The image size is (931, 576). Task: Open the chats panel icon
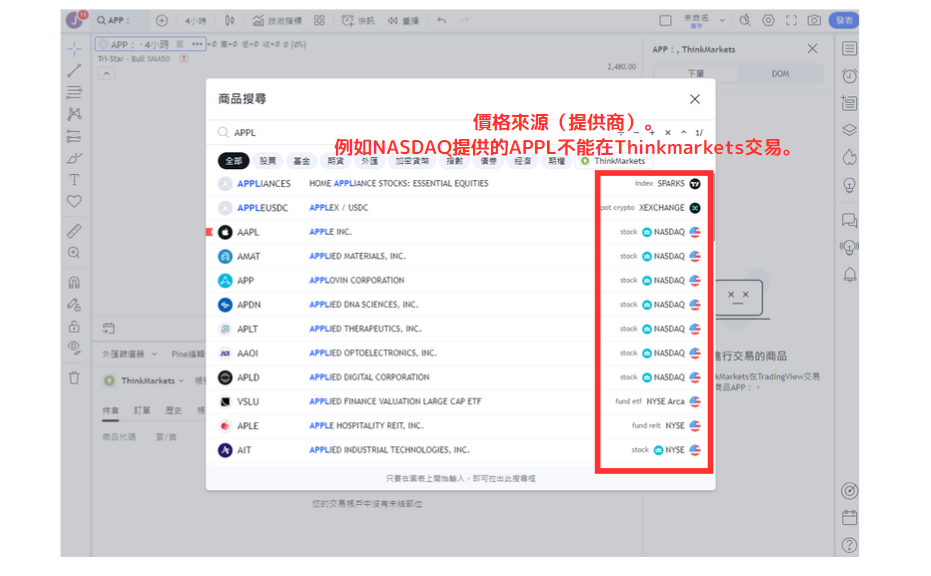point(849,221)
